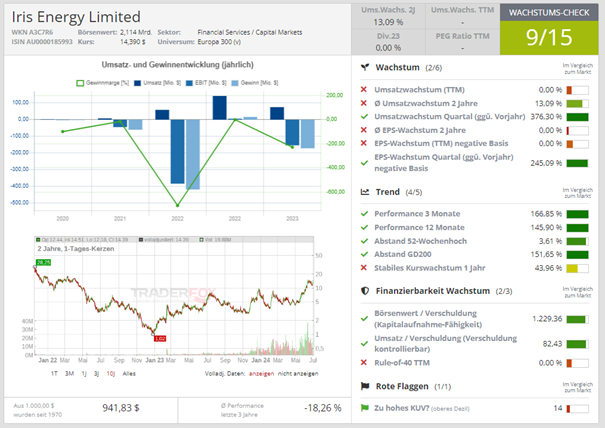Screen dimensions: 605x428
Task: Click the Europa 300 (v) universe text
Action: [219, 42]
